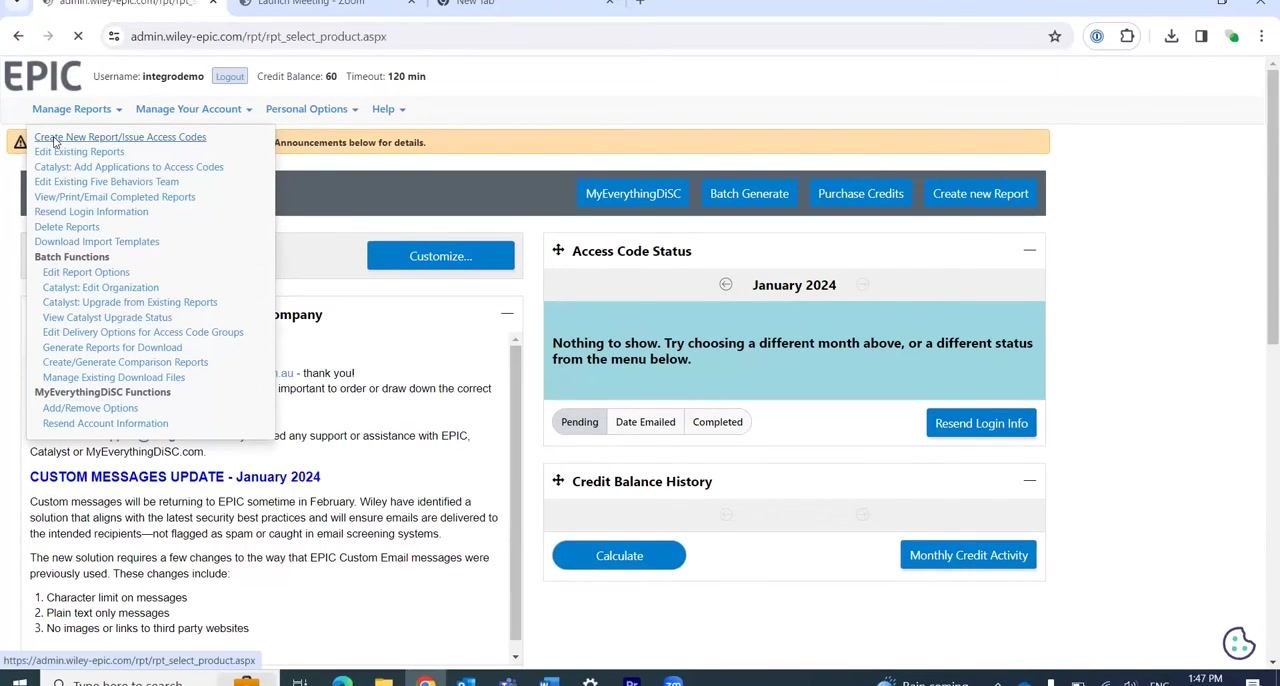Viewport: 1280px width, 686px height.
Task: Click the Calculate button
Action: 619,555
